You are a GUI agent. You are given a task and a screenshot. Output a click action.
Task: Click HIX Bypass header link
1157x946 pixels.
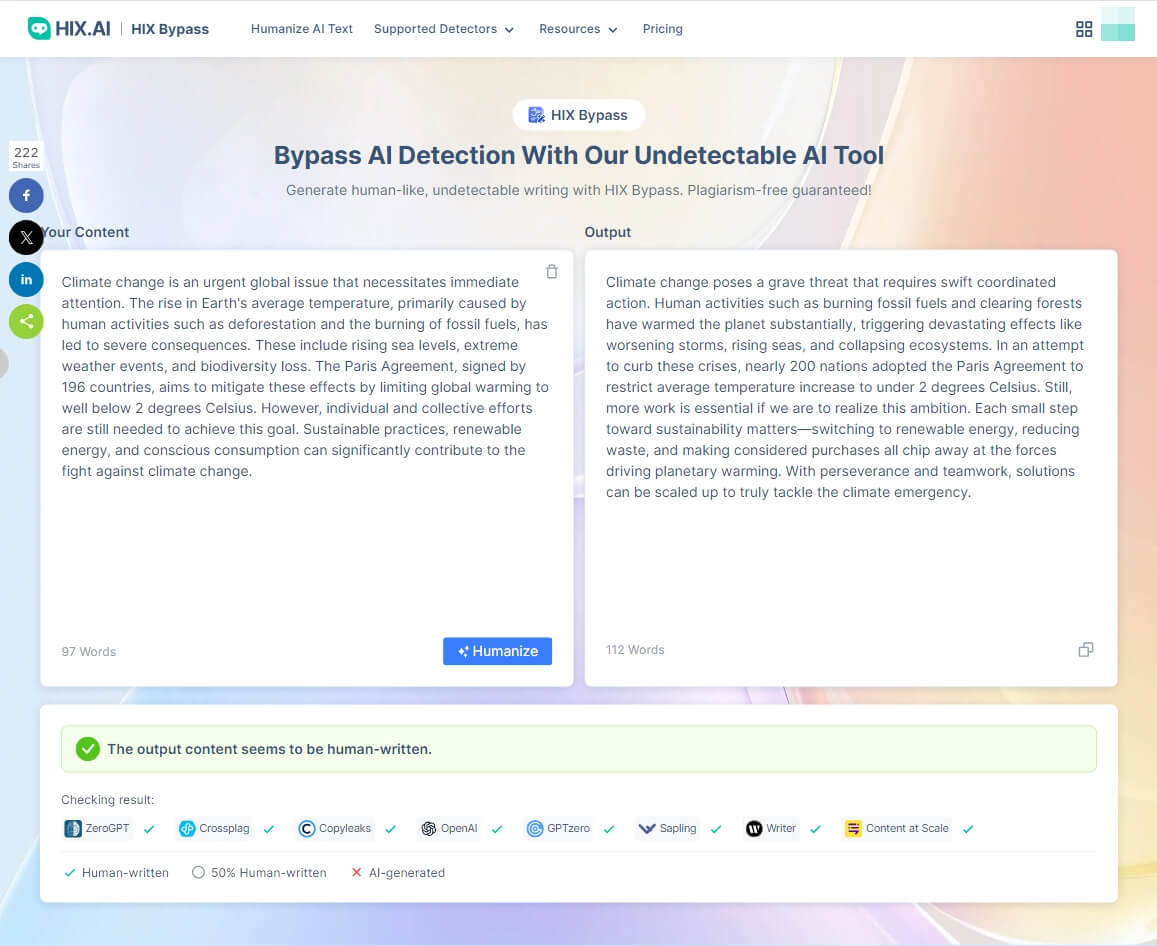[170, 29]
